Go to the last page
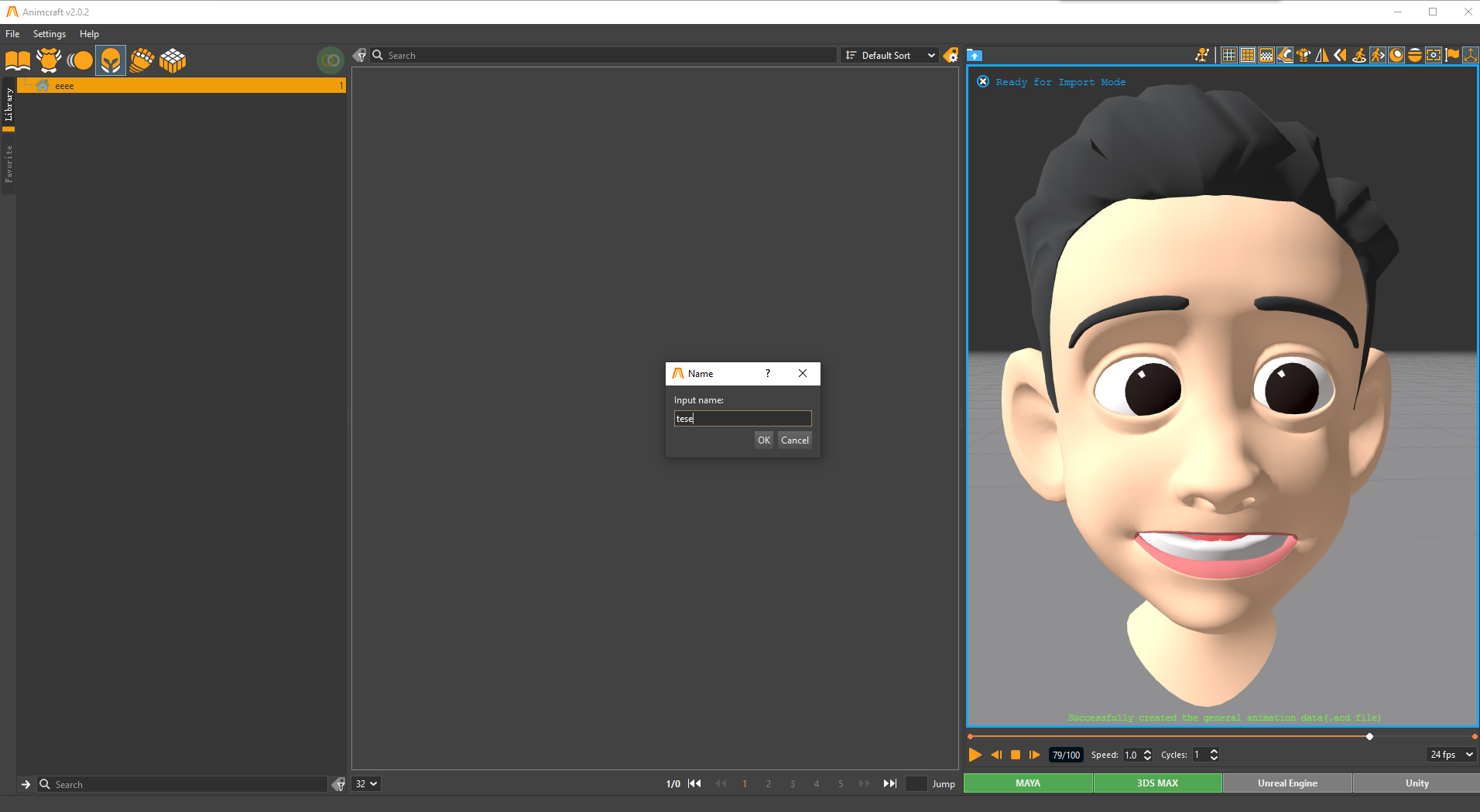The width and height of the screenshot is (1480, 812). click(890, 783)
